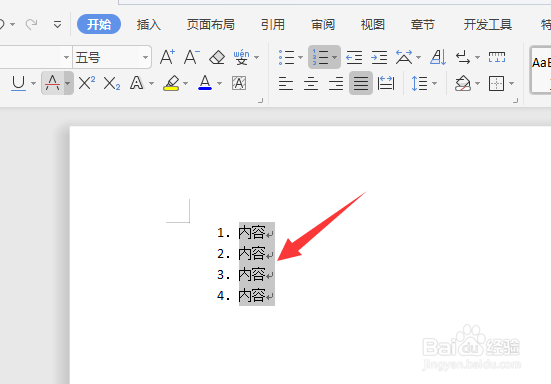Open the undo history dropdown arrow

click(13, 24)
